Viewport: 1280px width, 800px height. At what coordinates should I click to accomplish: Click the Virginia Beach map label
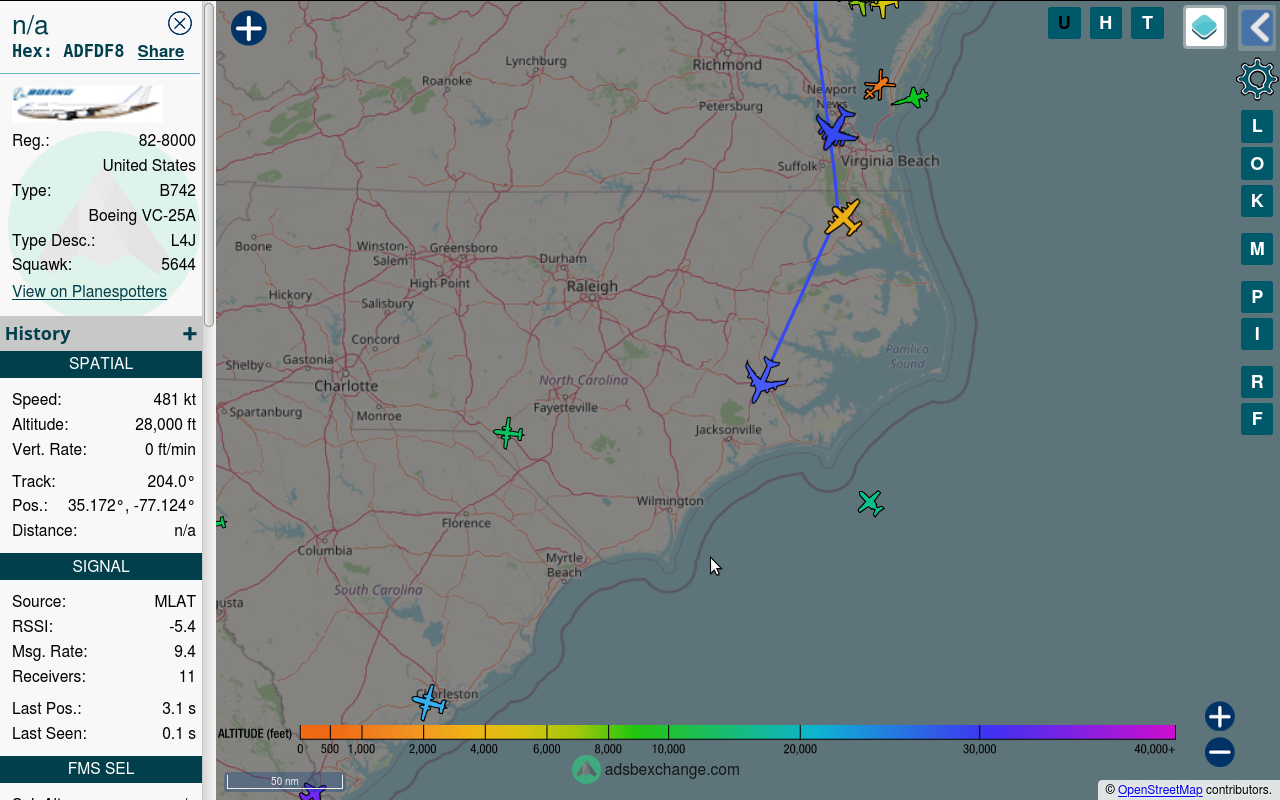click(890, 160)
